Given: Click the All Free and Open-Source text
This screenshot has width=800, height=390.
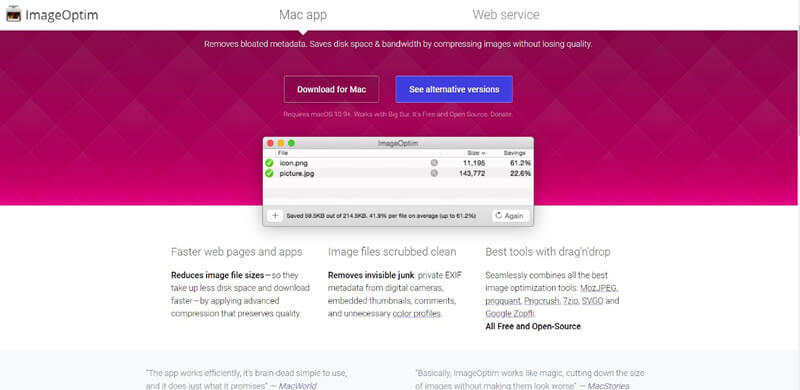Looking at the screenshot, I should click(533, 326).
